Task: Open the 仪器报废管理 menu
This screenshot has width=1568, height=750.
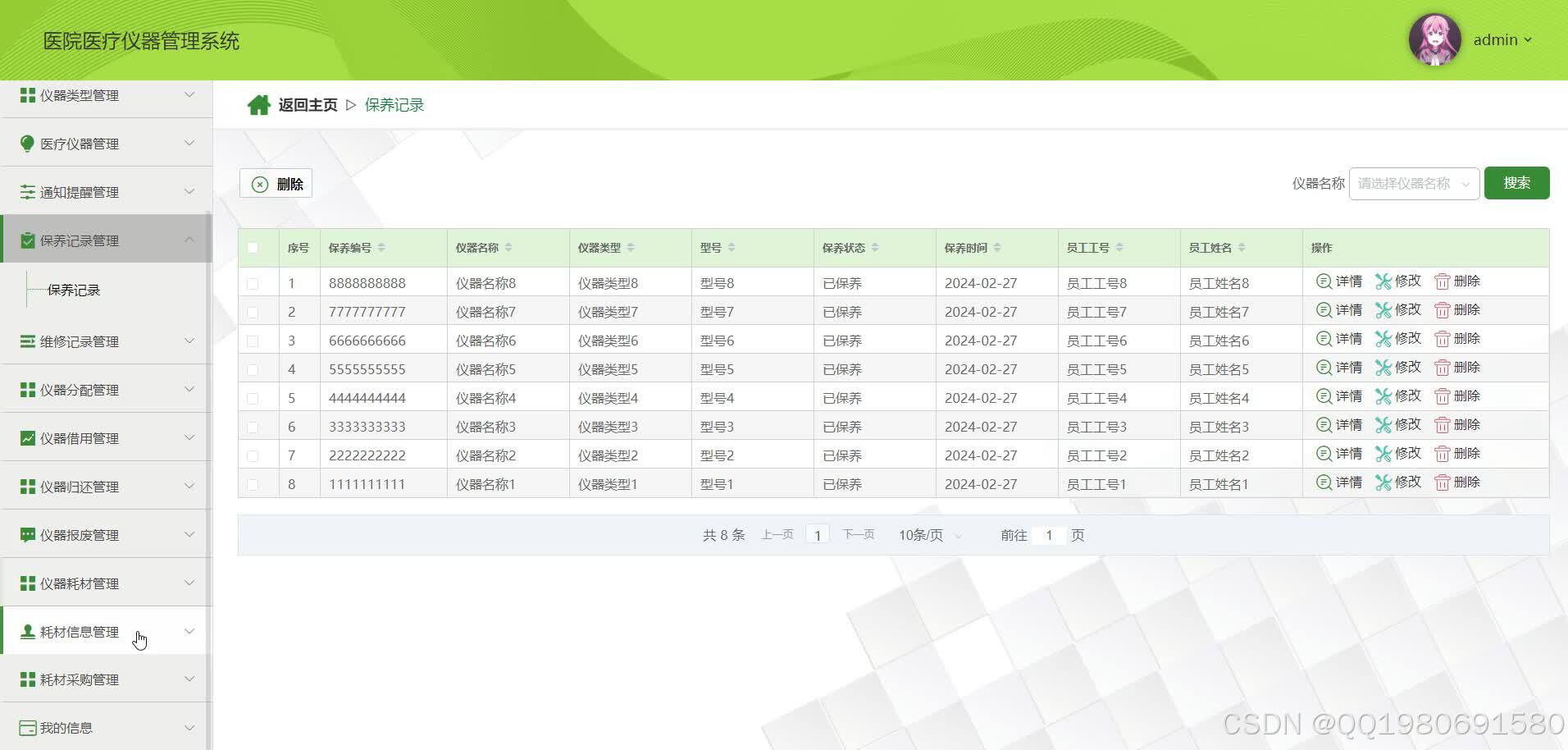Action: coord(107,535)
